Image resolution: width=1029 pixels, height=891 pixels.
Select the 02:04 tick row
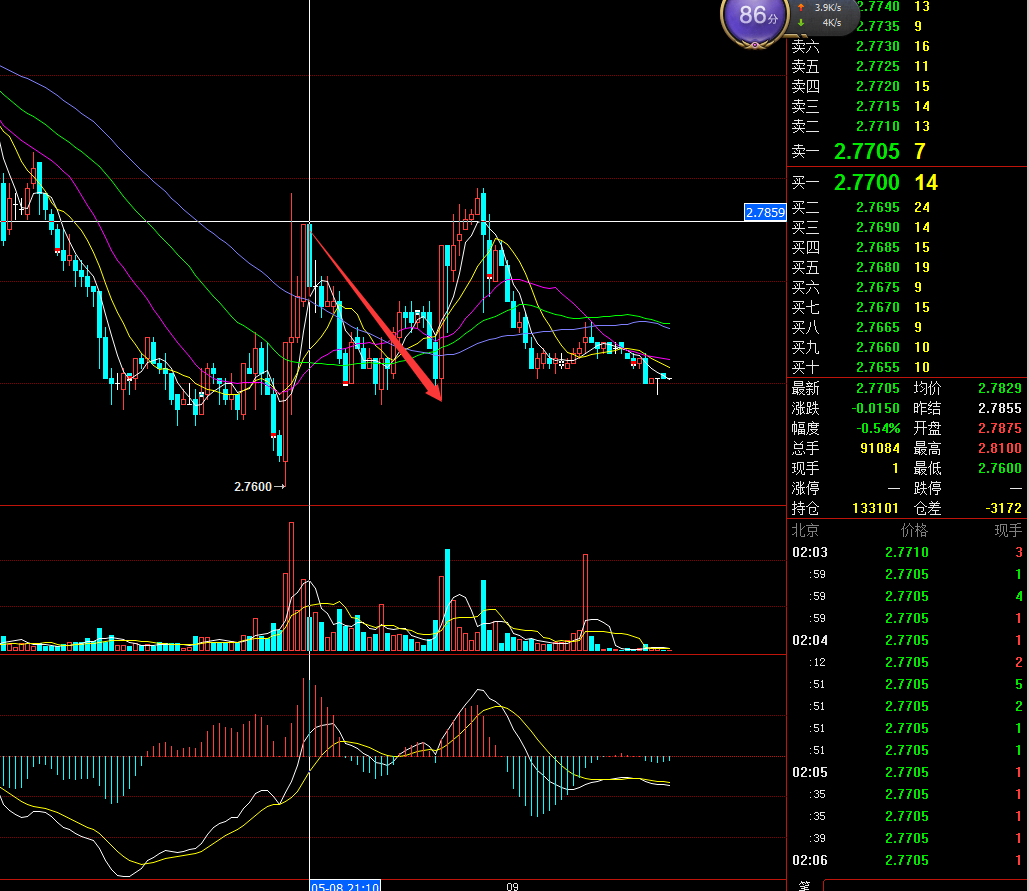[x=907, y=640]
